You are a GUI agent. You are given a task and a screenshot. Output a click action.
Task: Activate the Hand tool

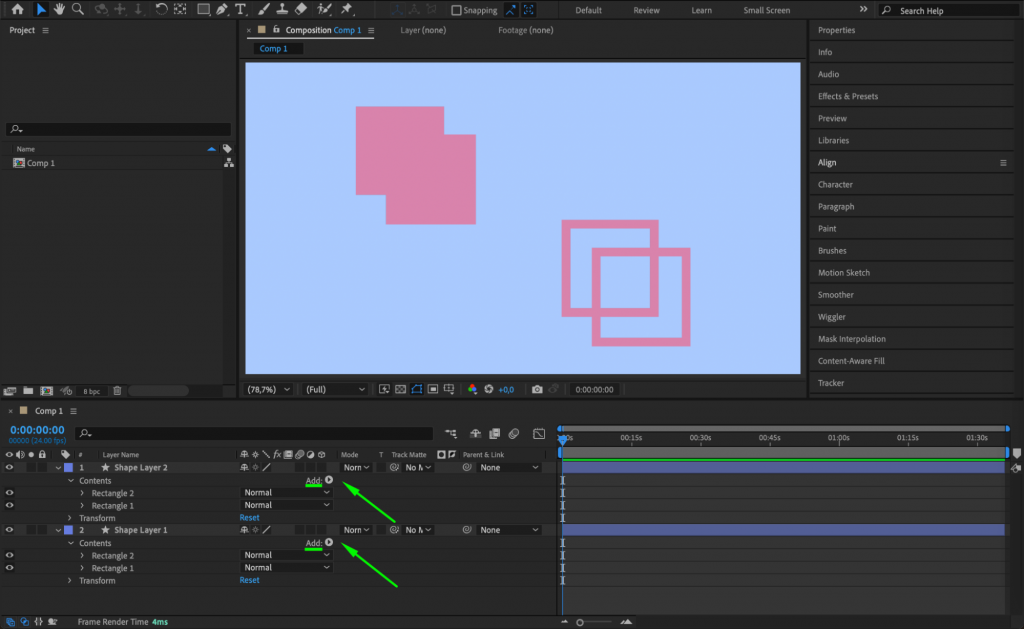click(60, 10)
